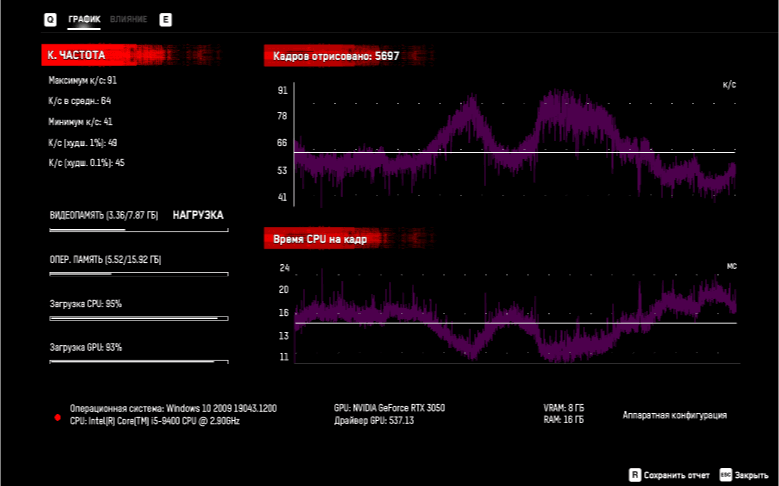Click the ВИДЕОПАМЯТЬ usage bar

(x=139, y=230)
